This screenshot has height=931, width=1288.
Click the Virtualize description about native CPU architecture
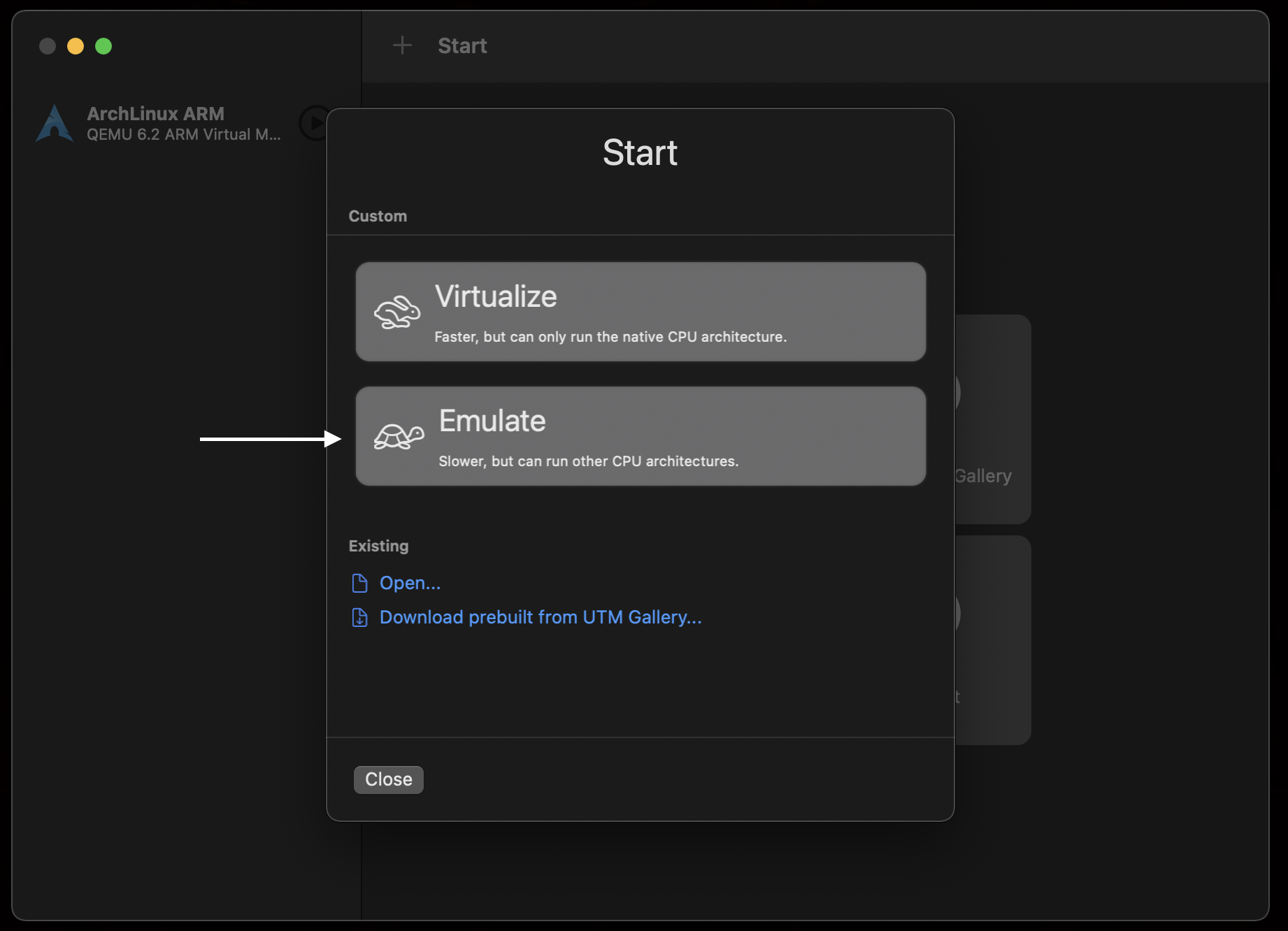[x=610, y=337]
